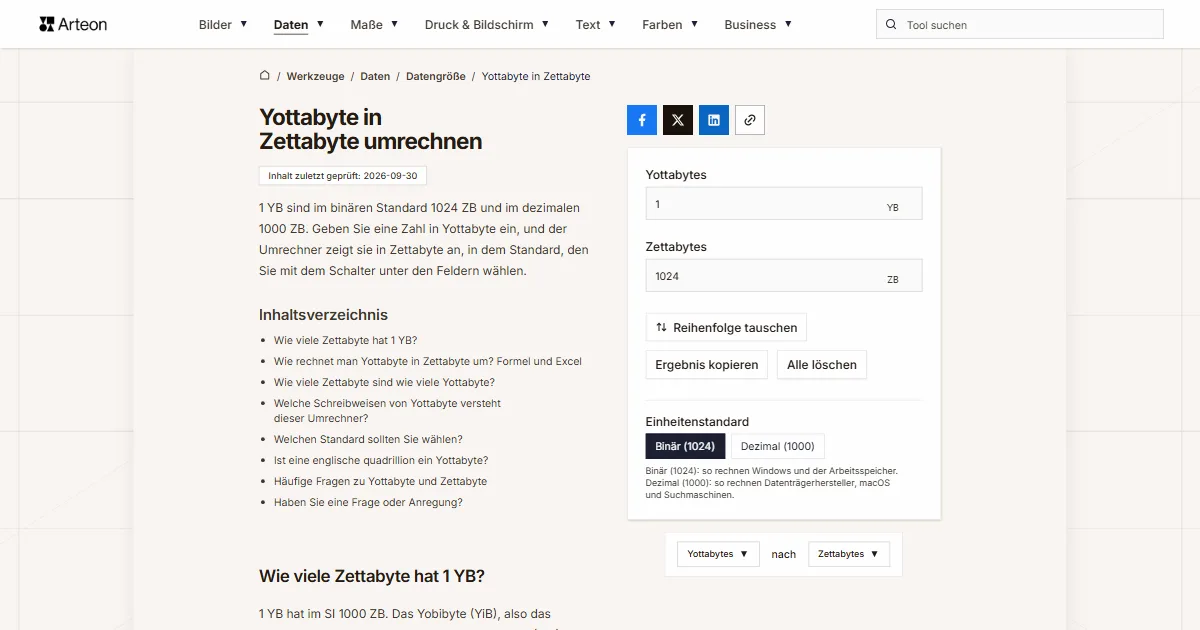Click Alle löschen

pyautogui.click(x=822, y=365)
